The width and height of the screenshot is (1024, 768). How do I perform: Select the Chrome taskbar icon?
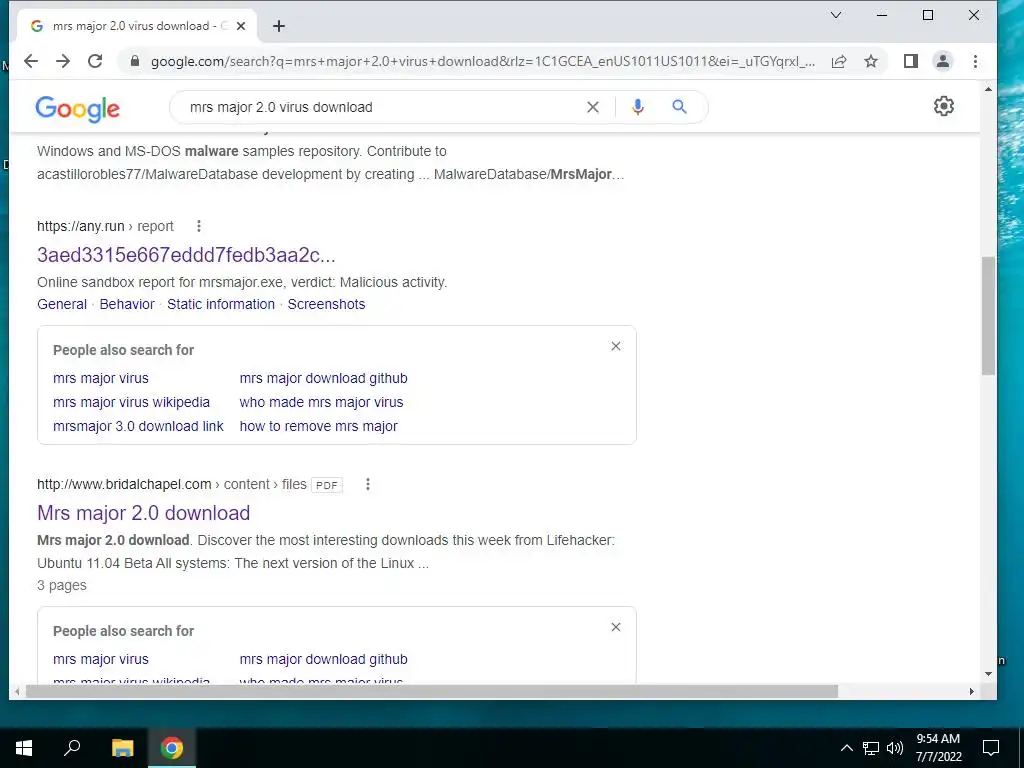coord(172,748)
